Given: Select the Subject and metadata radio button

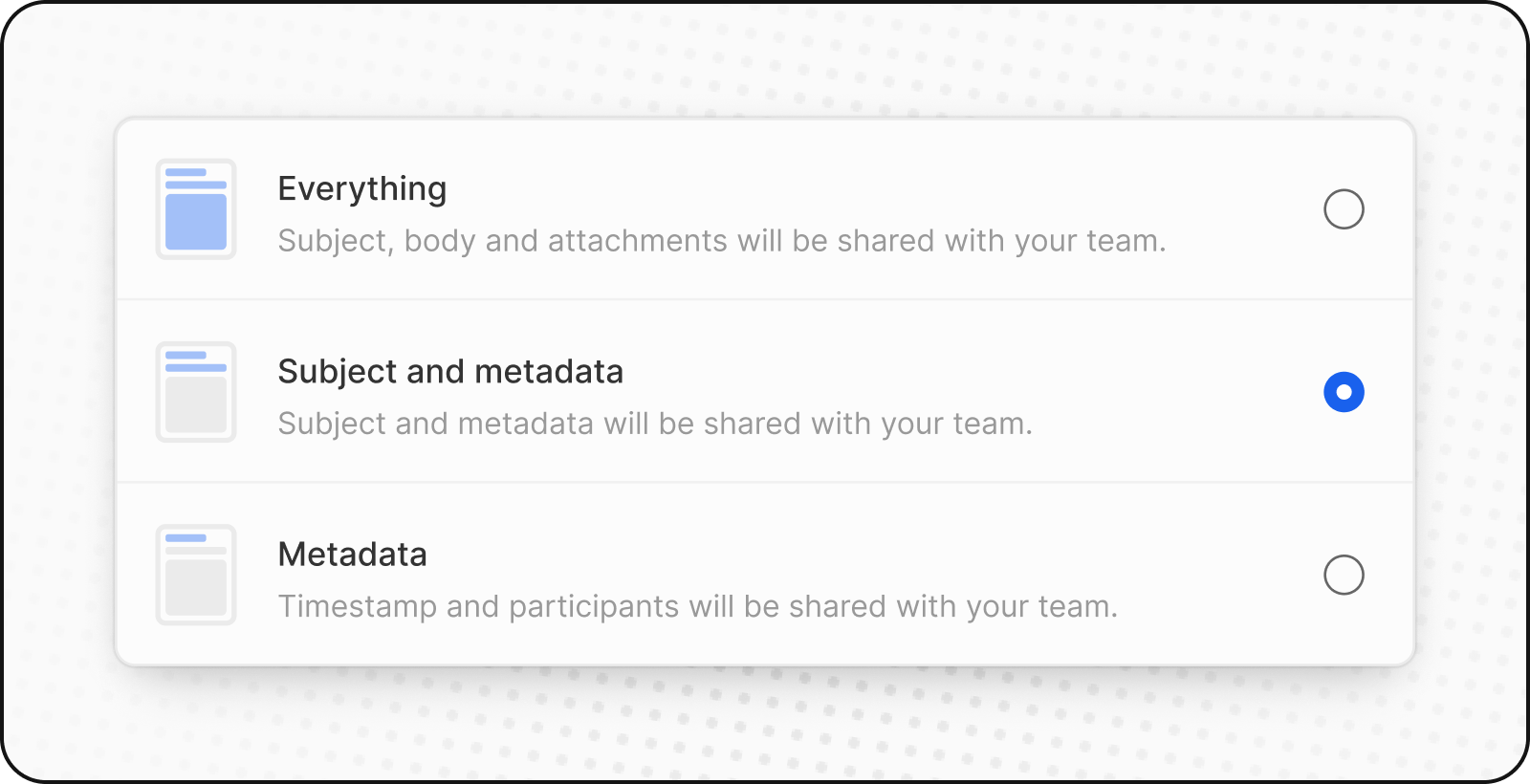Looking at the screenshot, I should tap(1344, 392).
